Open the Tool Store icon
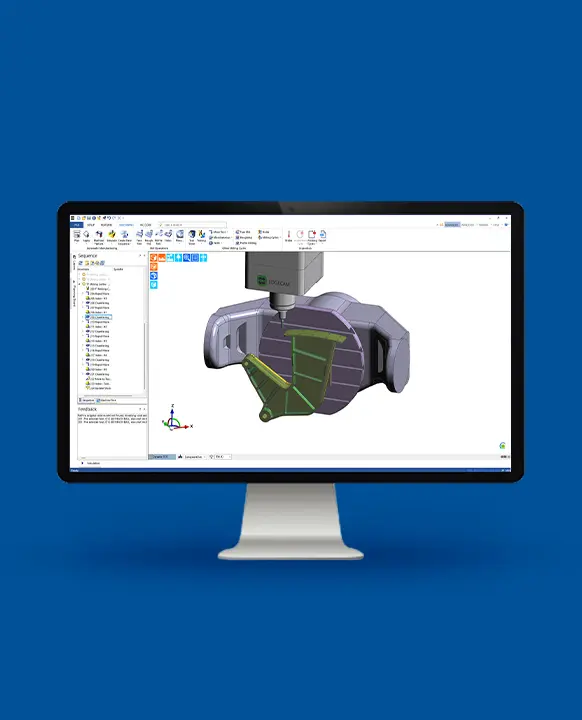The image size is (582, 720). click(192, 237)
